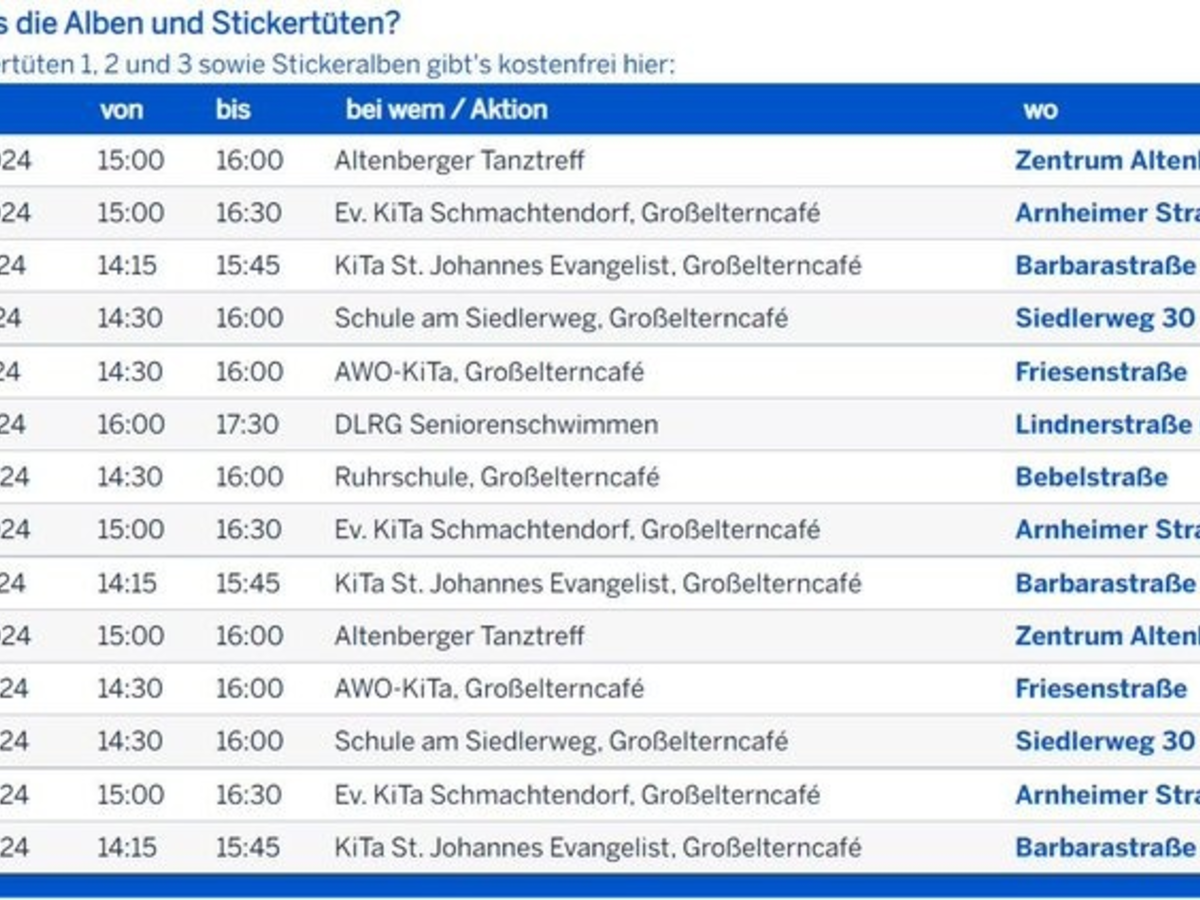
Task: Open the lower Friesenstraße link
Action: point(1101,689)
